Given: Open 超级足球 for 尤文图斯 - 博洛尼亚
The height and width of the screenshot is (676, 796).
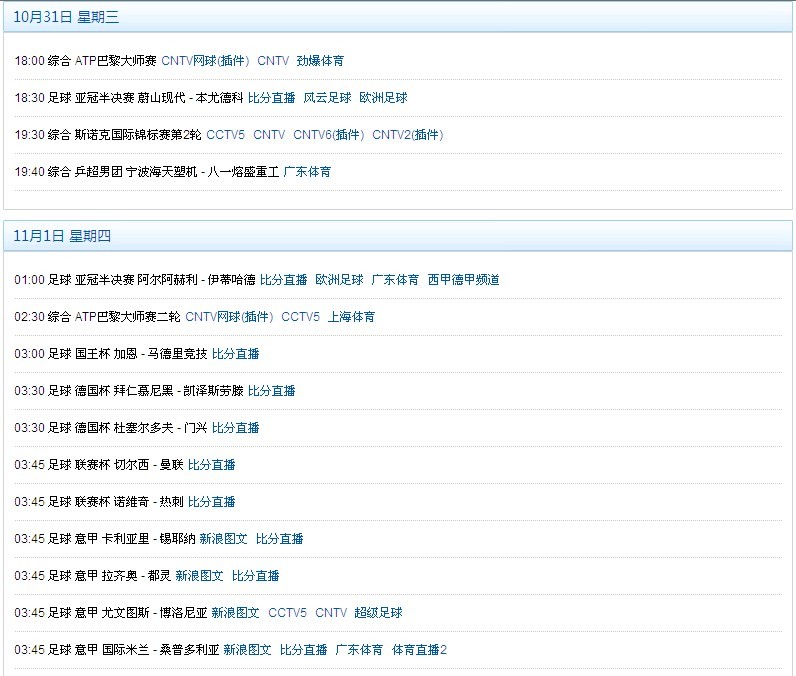Looking at the screenshot, I should click(x=379, y=613).
